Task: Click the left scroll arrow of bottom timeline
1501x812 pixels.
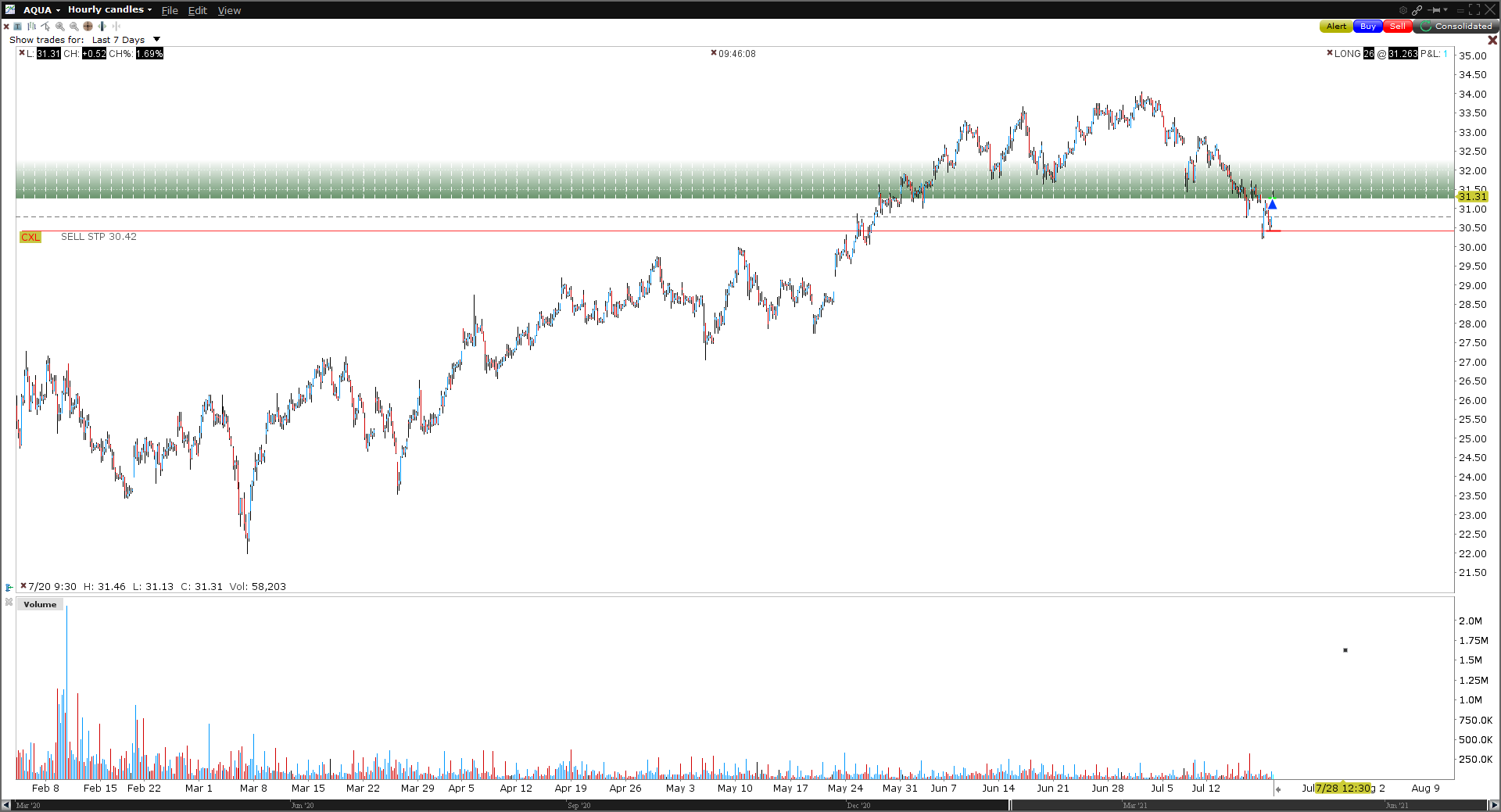Action: (x=6, y=805)
